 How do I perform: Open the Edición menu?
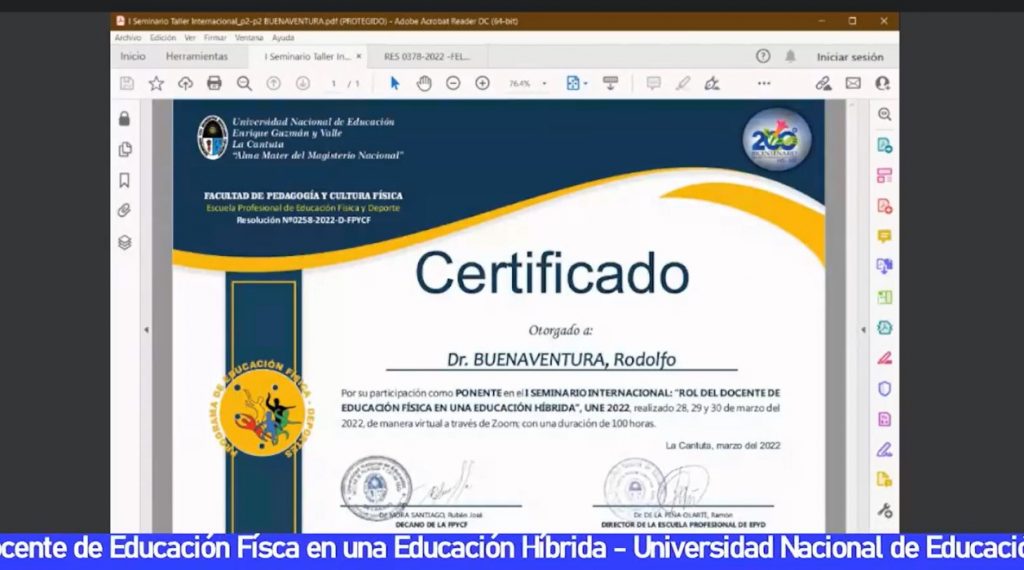click(163, 38)
